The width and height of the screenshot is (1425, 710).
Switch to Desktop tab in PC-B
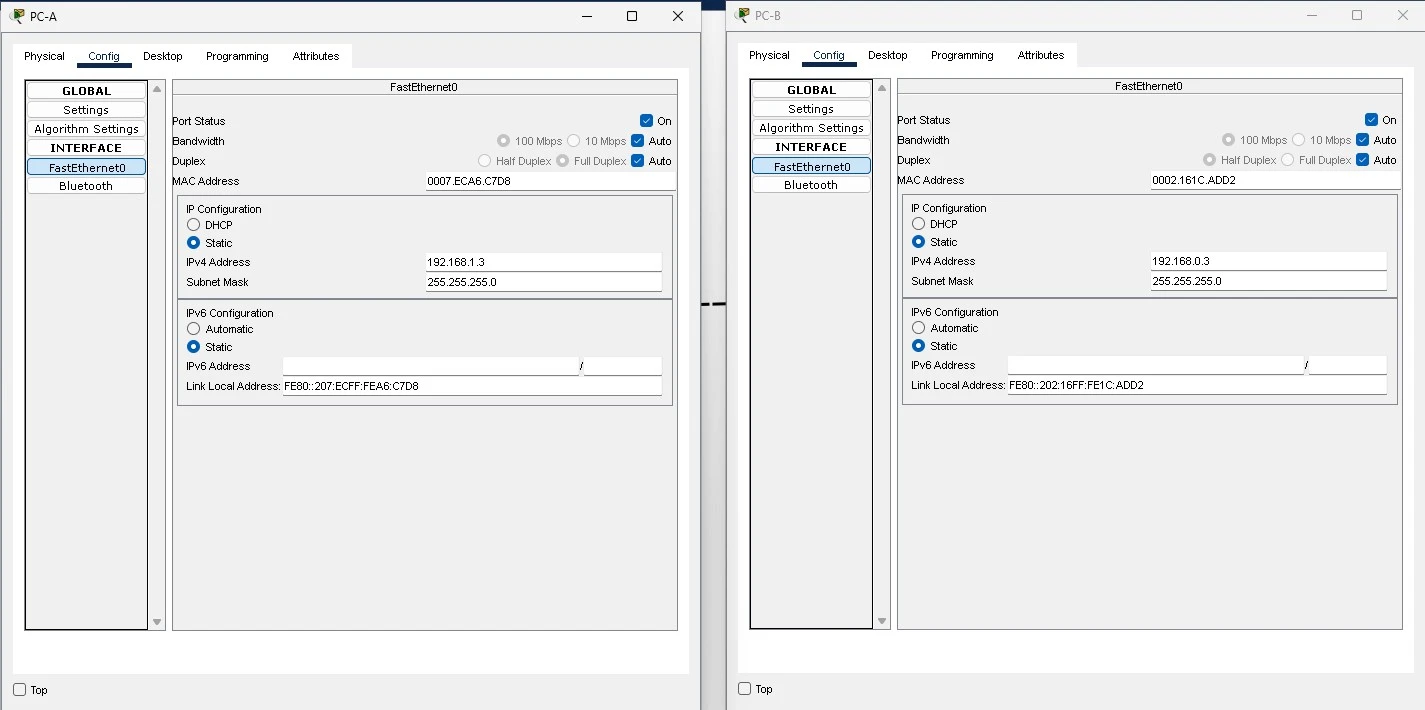coord(888,55)
